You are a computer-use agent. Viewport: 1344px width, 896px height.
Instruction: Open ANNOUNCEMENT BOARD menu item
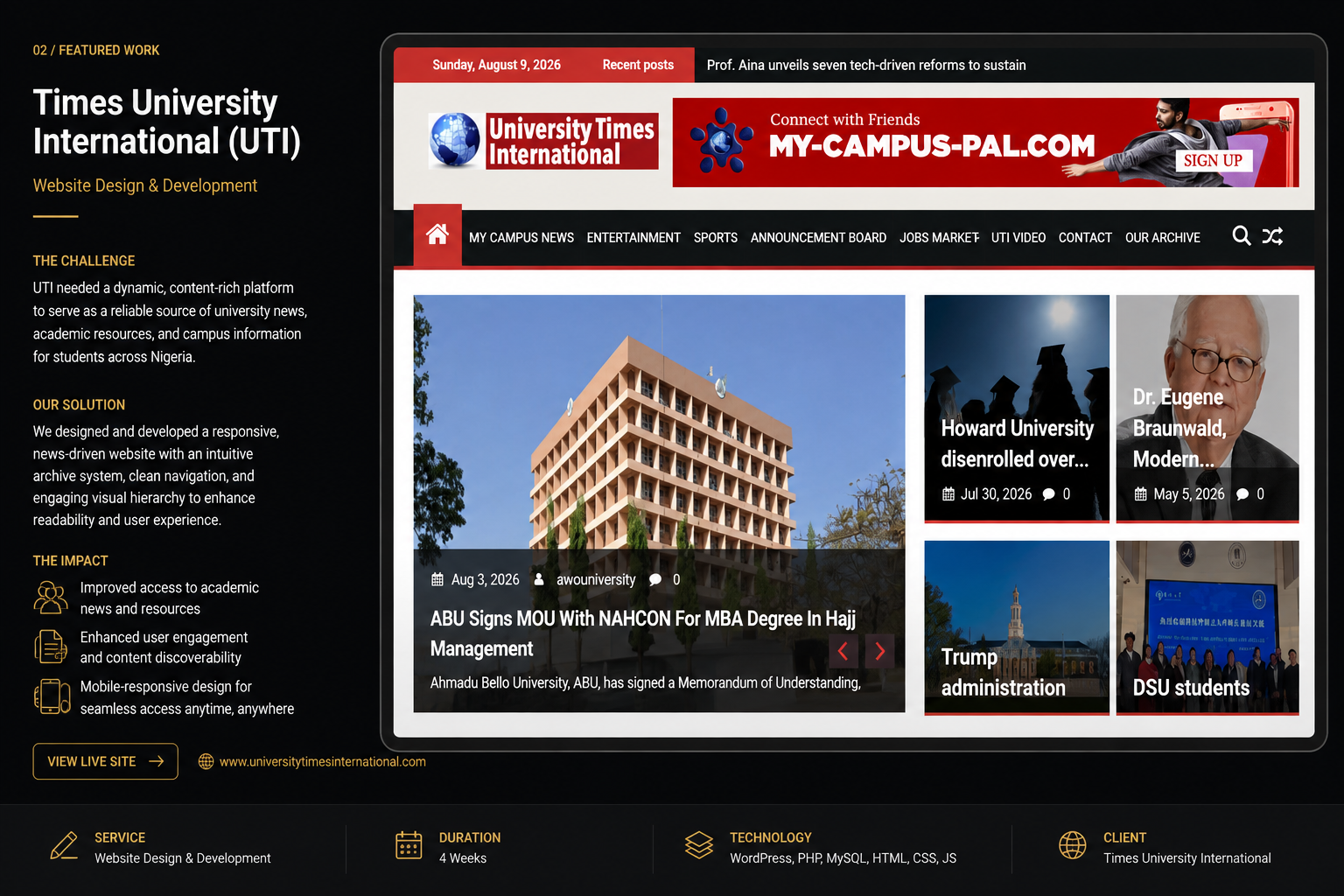coord(818,238)
